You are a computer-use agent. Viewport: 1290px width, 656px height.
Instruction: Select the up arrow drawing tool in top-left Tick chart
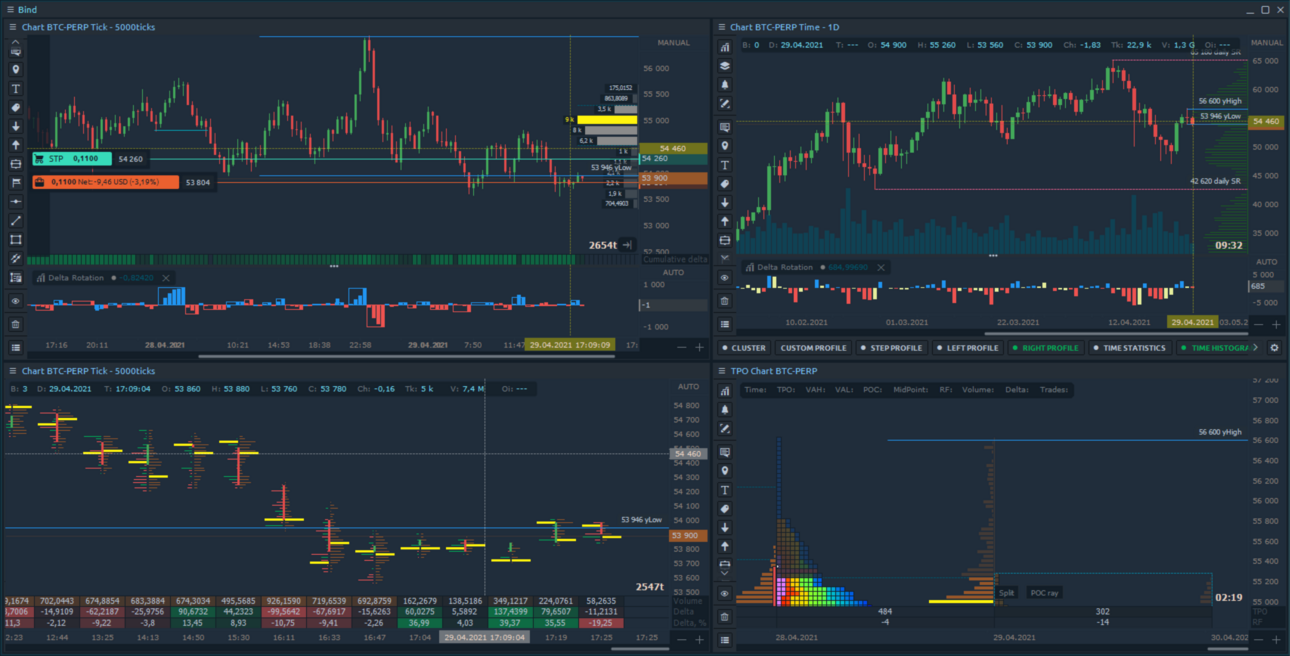(15, 146)
